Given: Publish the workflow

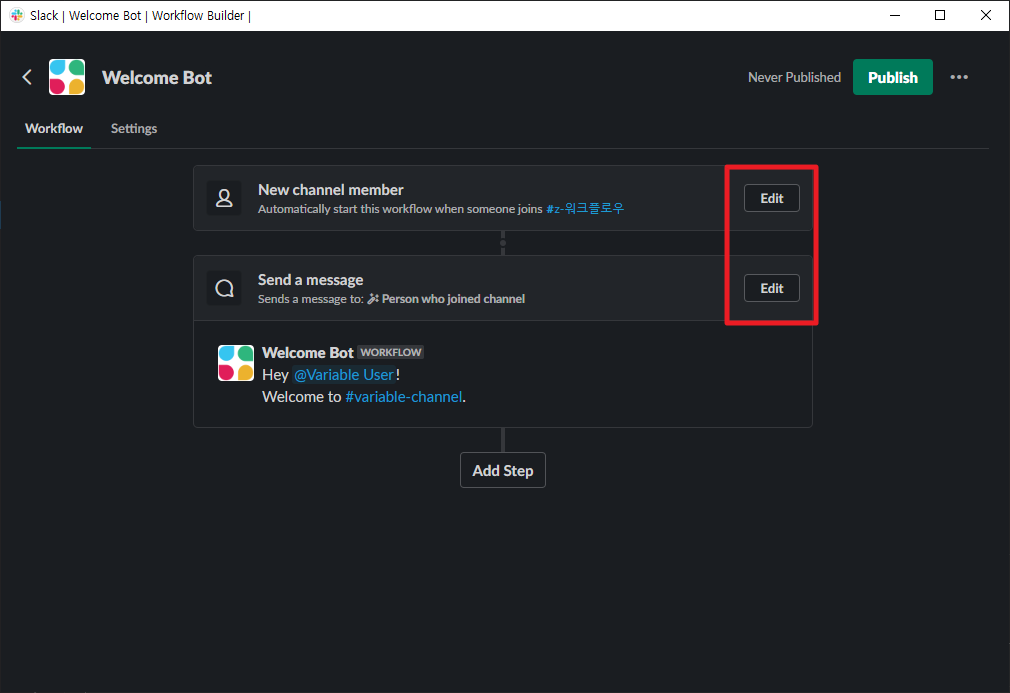Looking at the screenshot, I should coord(893,77).
